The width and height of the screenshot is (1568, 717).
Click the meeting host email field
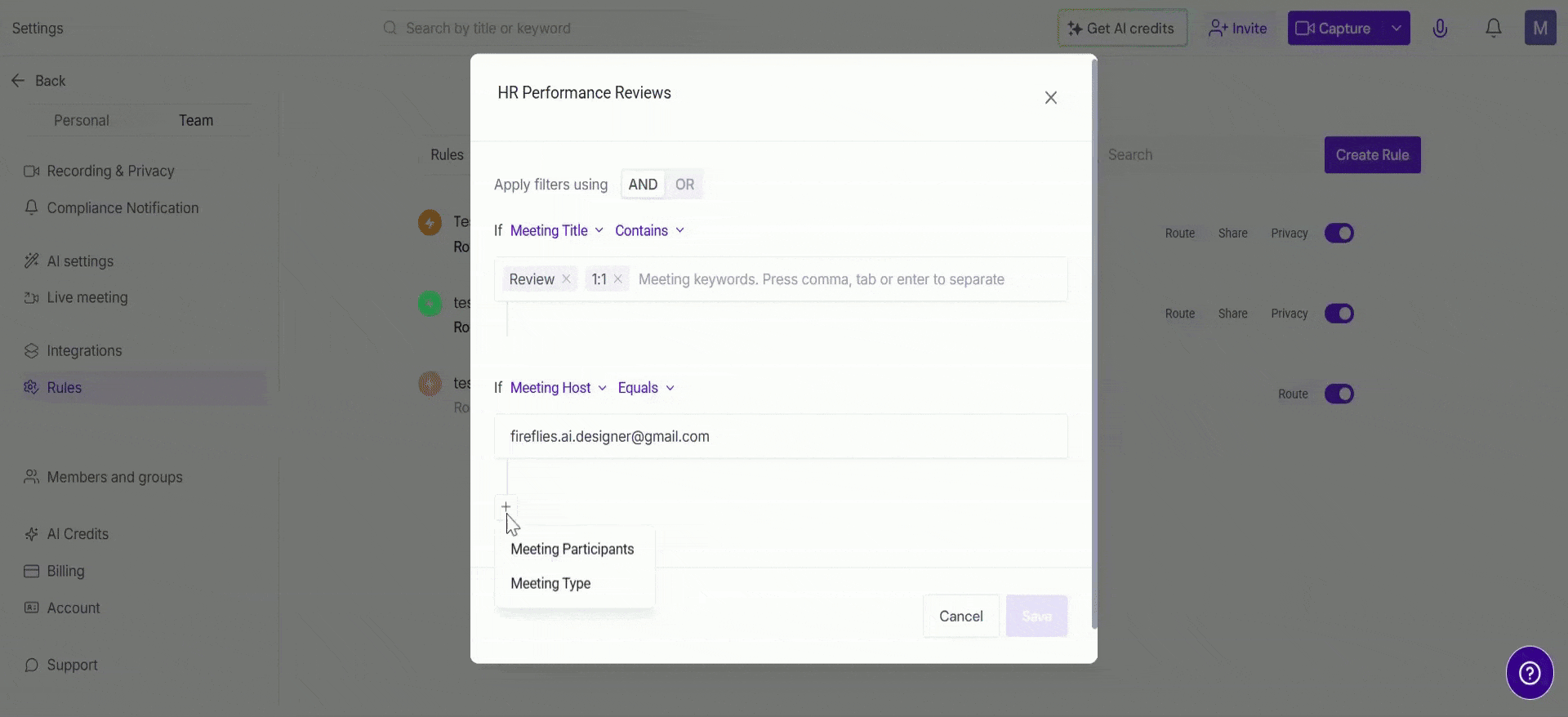click(x=781, y=437)
